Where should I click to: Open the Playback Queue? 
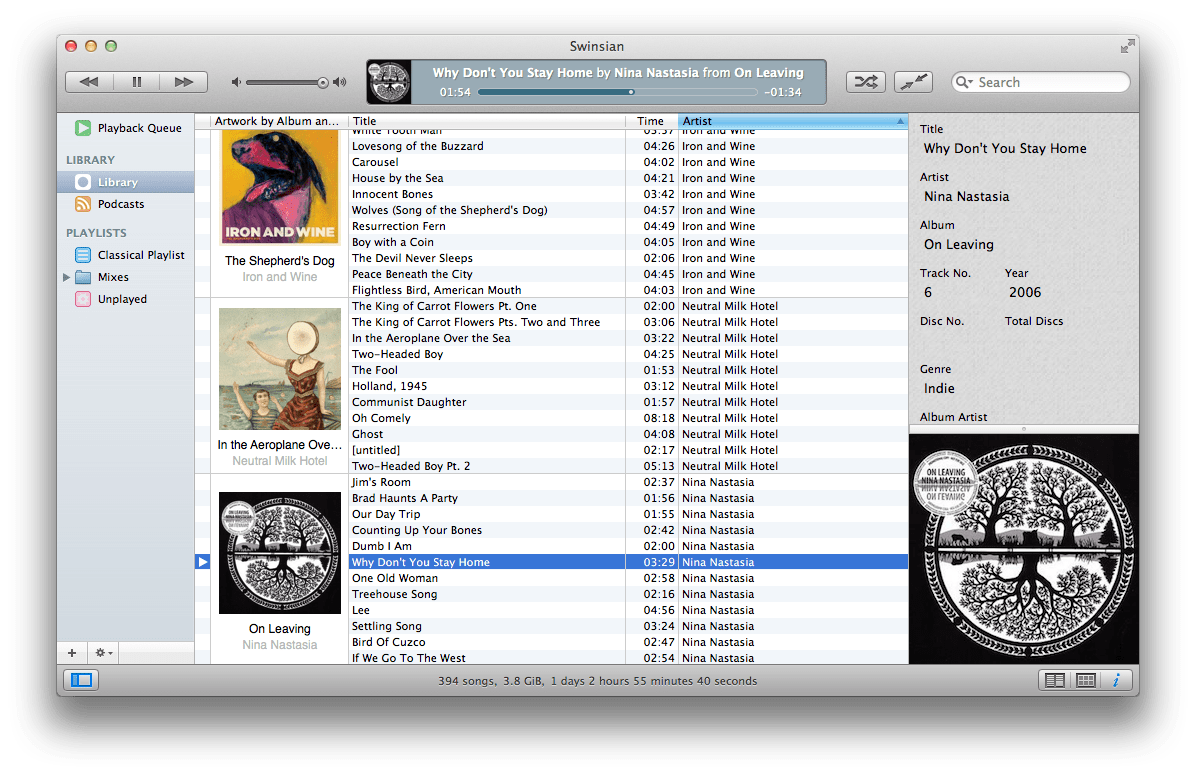click(139, 128)
